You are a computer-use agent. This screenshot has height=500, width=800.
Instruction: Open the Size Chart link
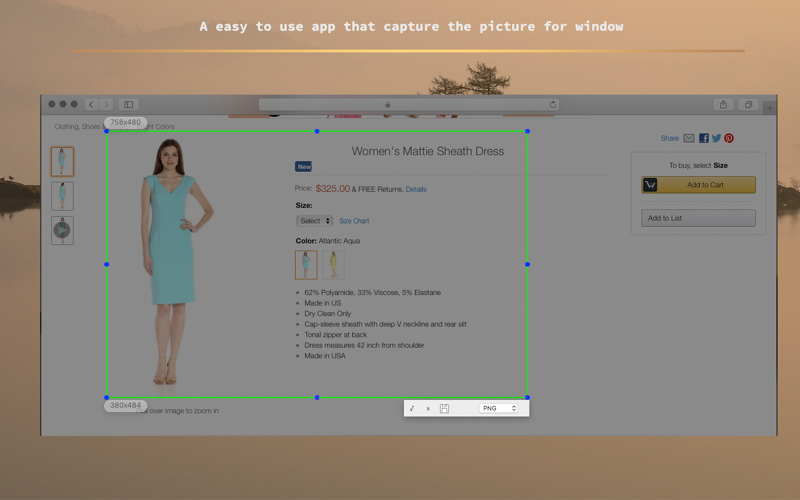(354, 221)
